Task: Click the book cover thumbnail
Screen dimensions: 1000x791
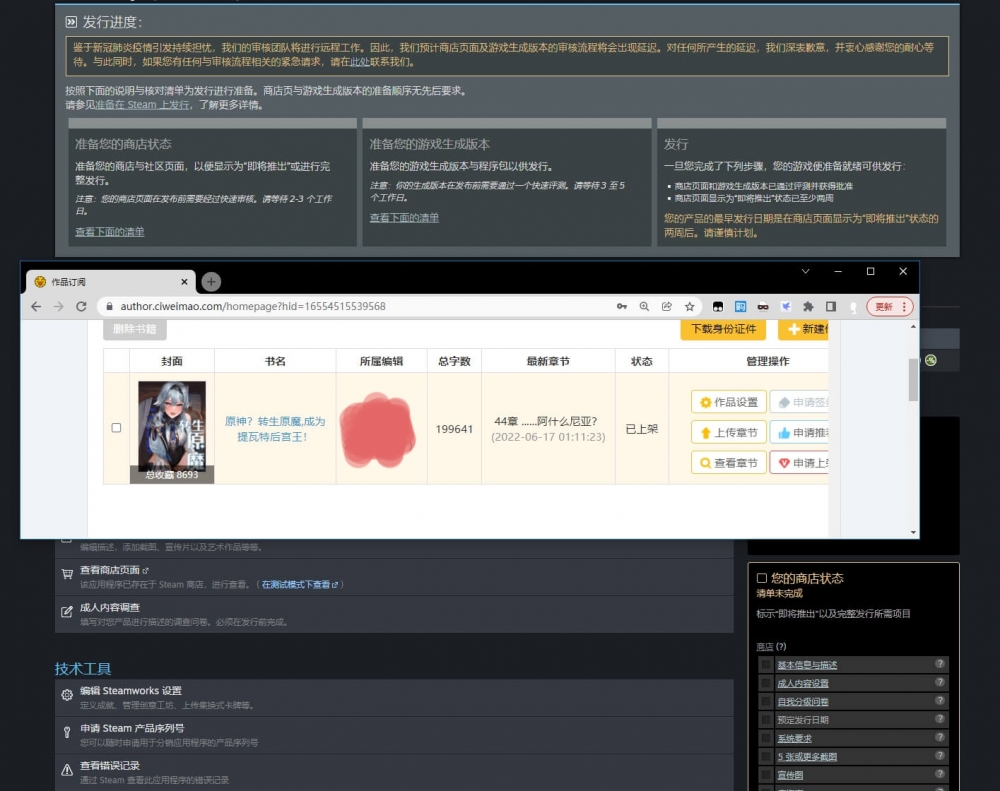Action: tap(171, 426)
